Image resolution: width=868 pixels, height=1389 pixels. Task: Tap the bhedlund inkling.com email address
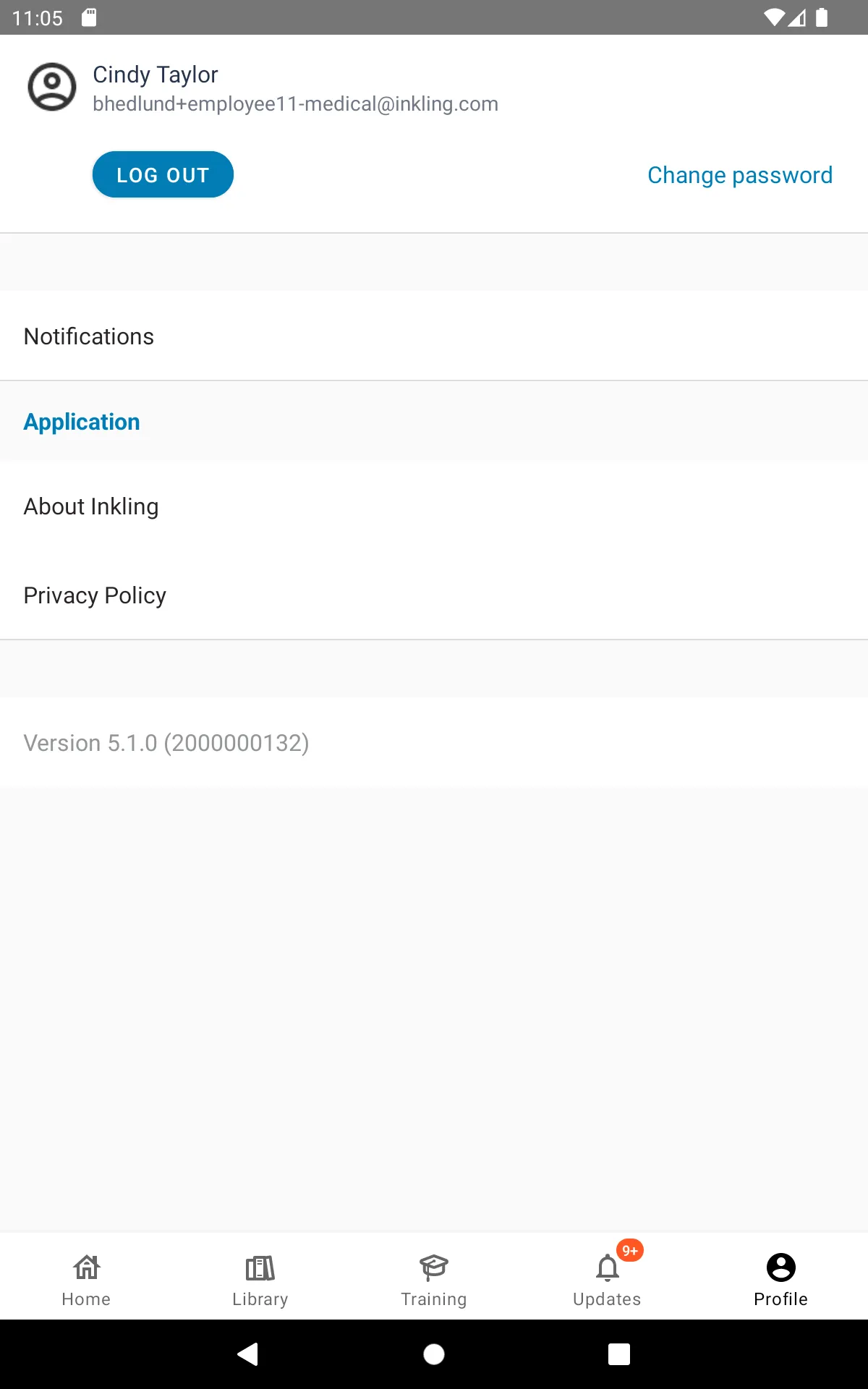point(295,104)
